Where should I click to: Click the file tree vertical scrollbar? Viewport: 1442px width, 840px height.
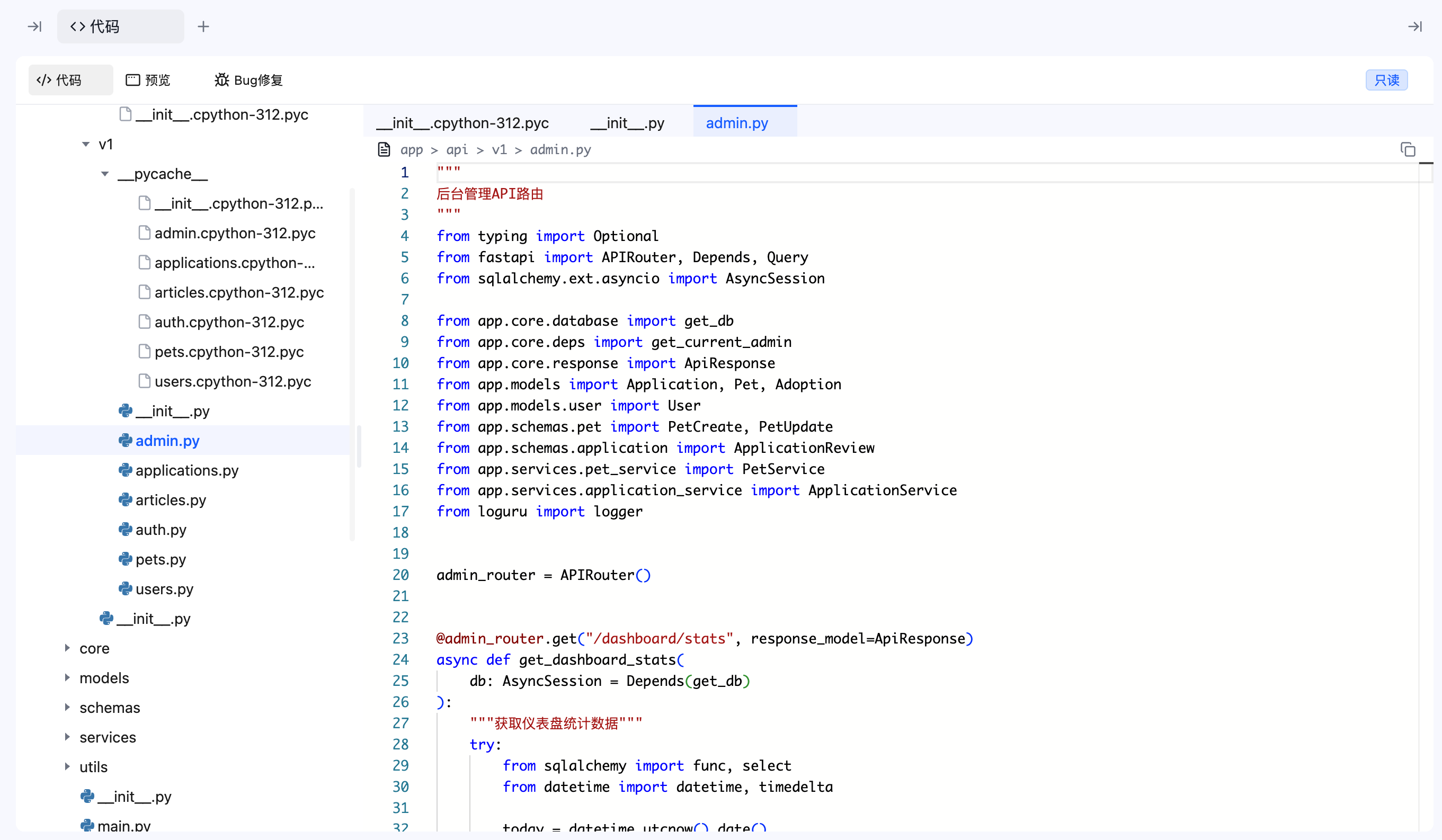[x=359, y=446]
